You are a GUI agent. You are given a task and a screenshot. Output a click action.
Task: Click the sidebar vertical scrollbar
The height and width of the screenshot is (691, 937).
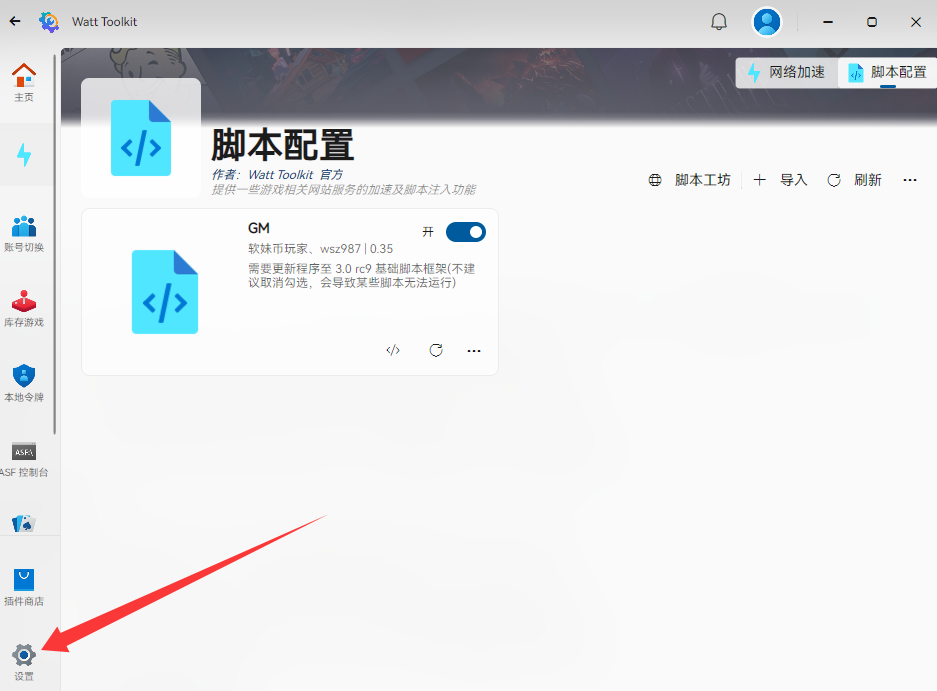pyautogui.click(x=55, y=244)
